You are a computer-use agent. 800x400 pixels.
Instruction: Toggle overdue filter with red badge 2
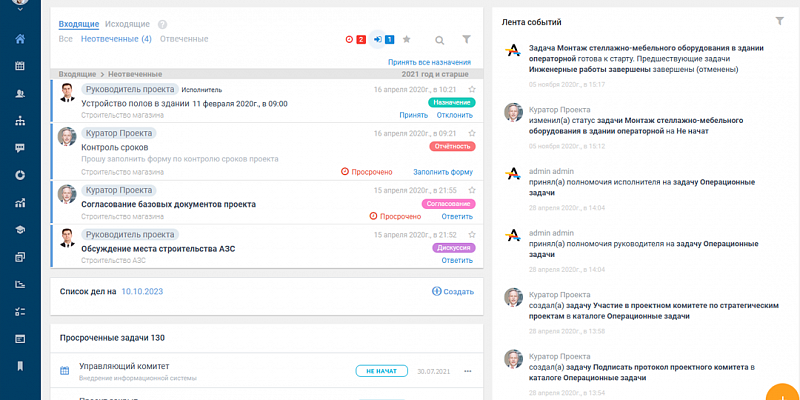click(x=356, y=39)
